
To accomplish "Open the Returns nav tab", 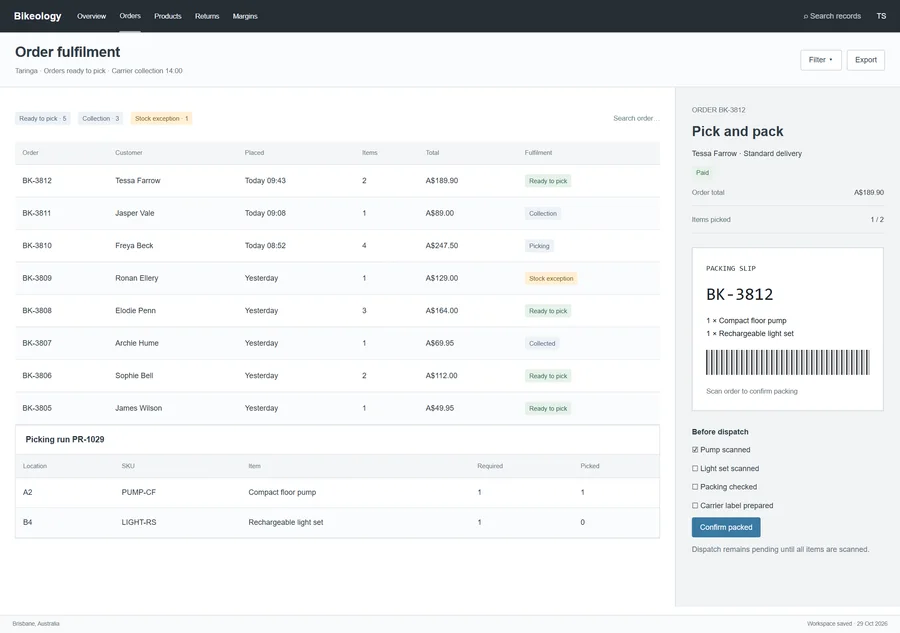I will coord(207,16).
